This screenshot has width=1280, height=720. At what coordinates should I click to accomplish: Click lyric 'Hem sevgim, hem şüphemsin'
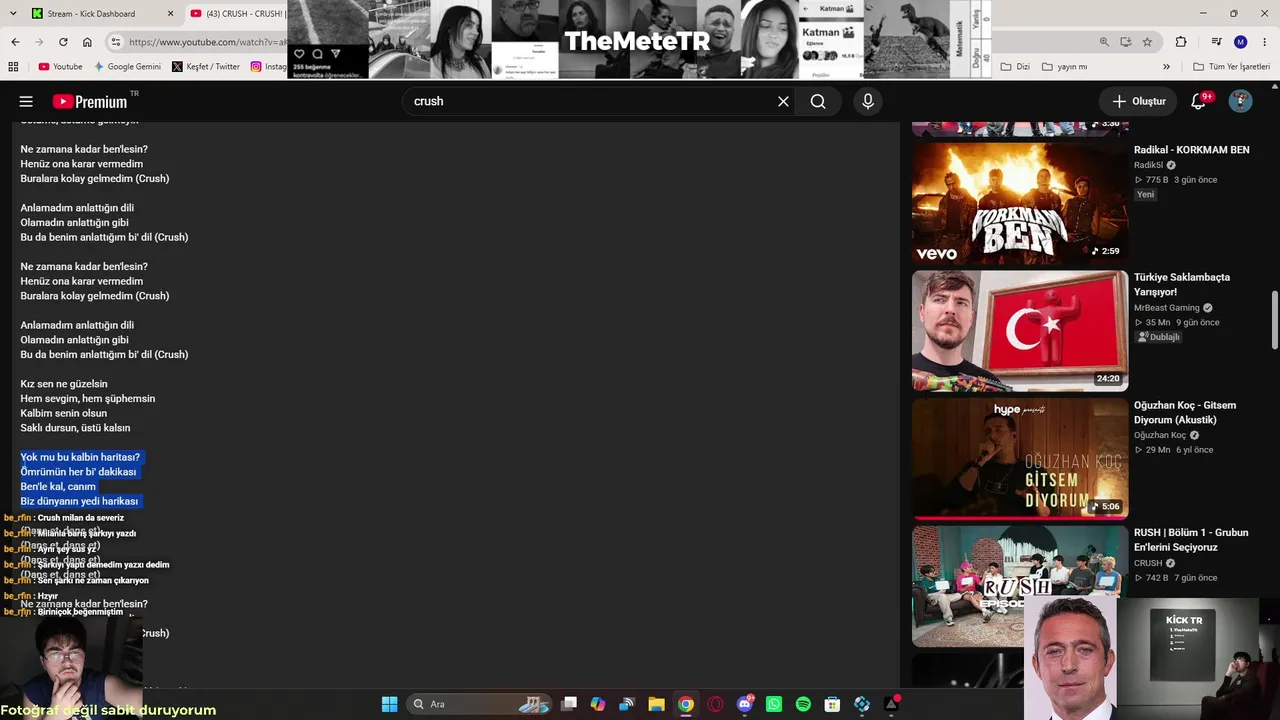(x=88, y=399)
